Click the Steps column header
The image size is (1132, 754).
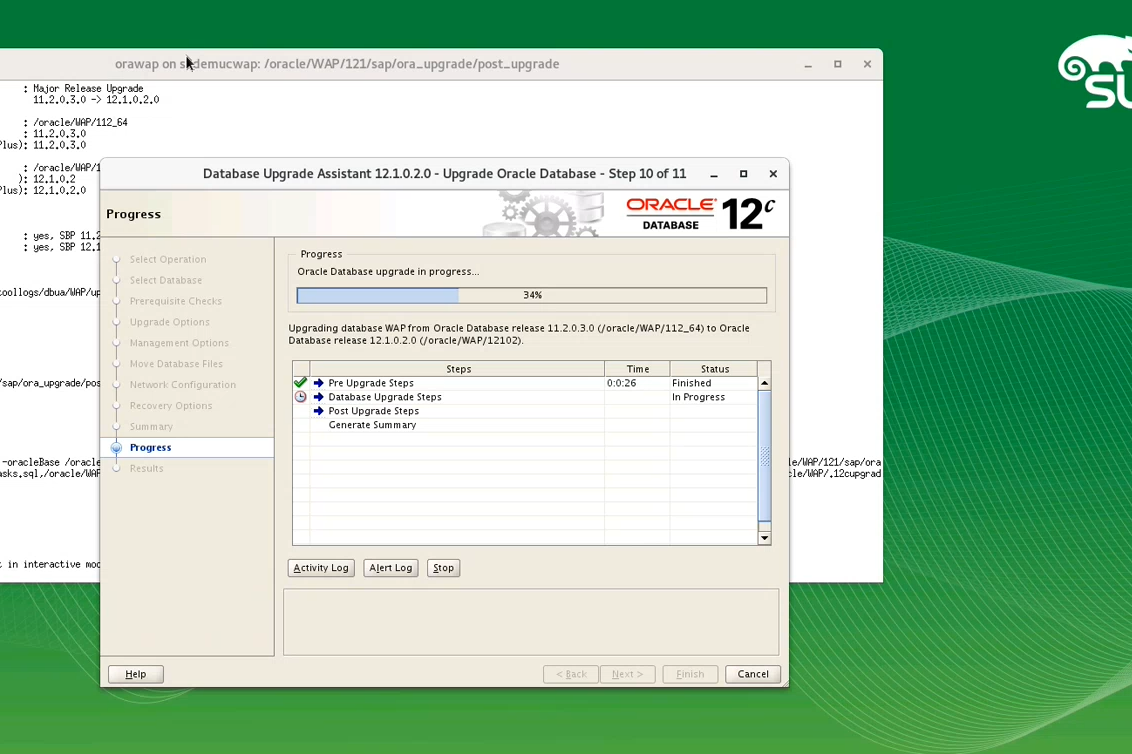458,368
